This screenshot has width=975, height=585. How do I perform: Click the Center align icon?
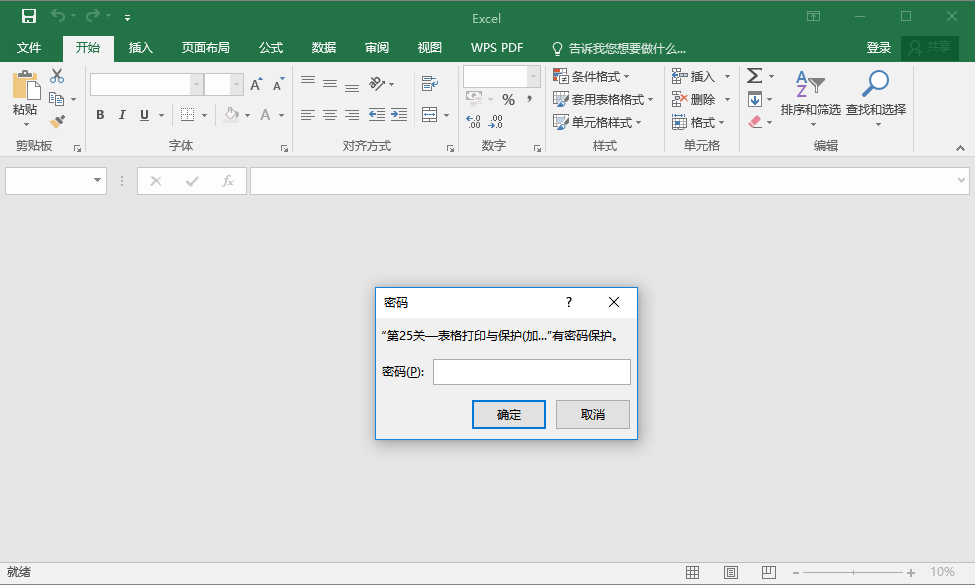(330, 115)
